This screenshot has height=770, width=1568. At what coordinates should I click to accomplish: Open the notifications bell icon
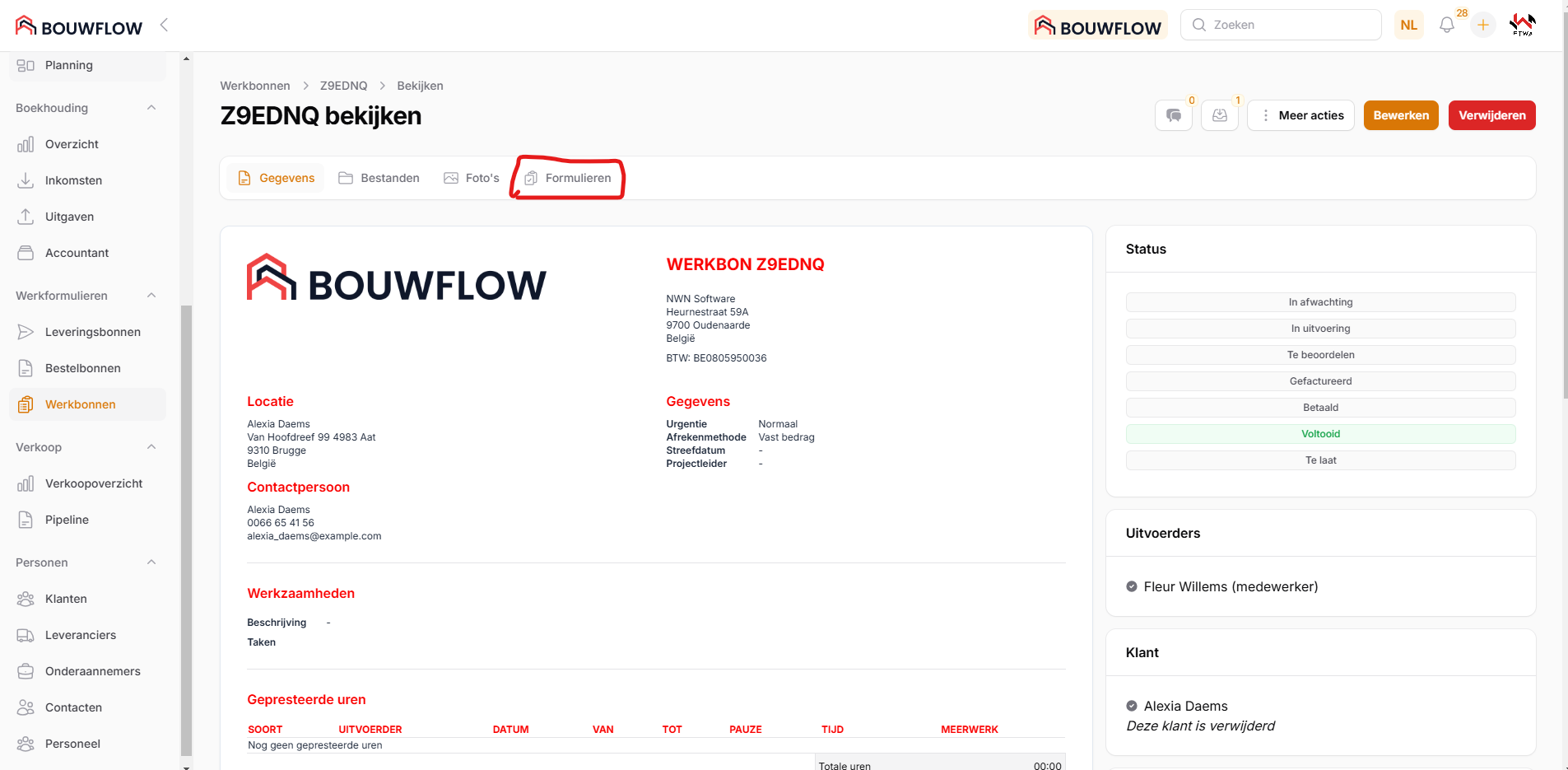pyautogui.click(x=1446, y=26)
